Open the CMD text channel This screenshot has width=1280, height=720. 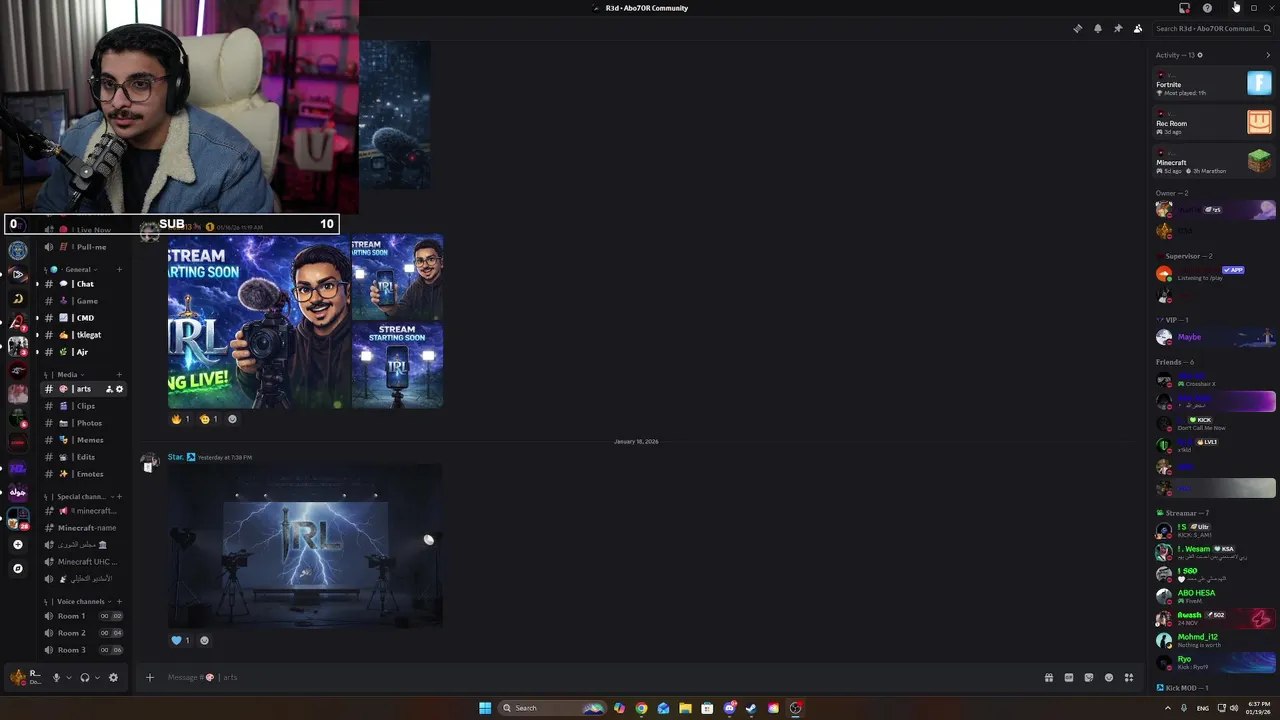83,318
